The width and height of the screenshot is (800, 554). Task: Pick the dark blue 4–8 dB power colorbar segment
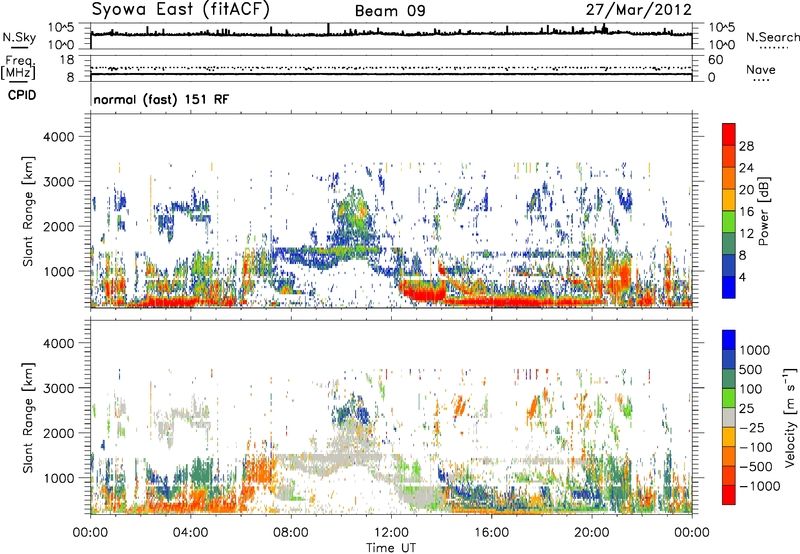coord(729,265)
